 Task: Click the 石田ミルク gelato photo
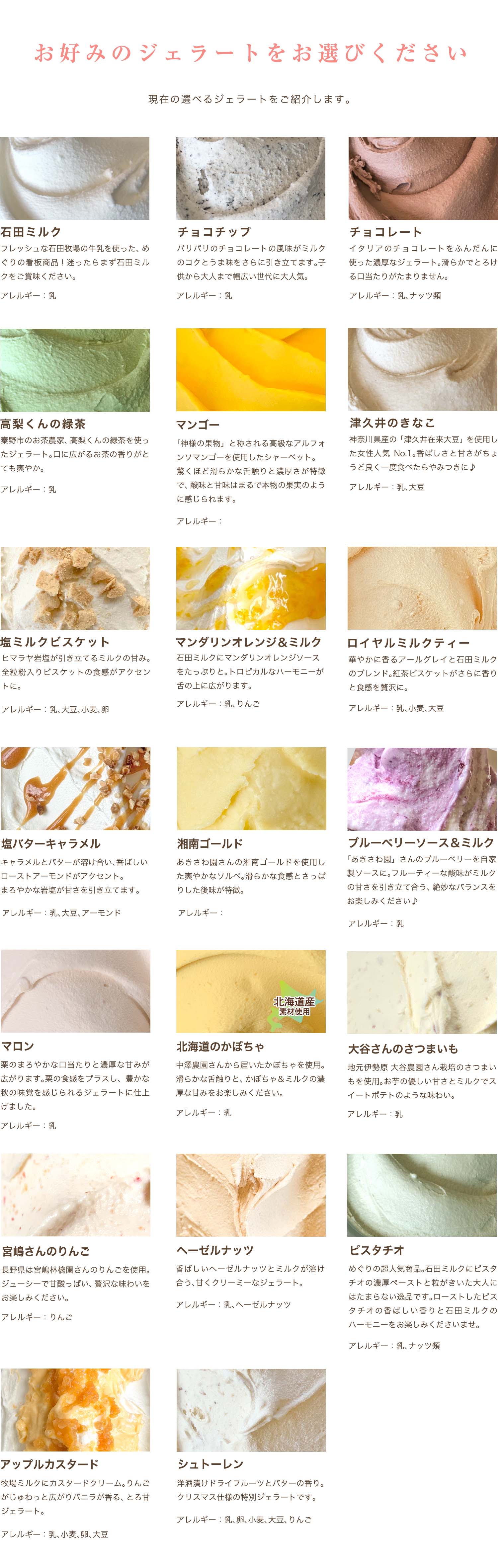[74, 178]
